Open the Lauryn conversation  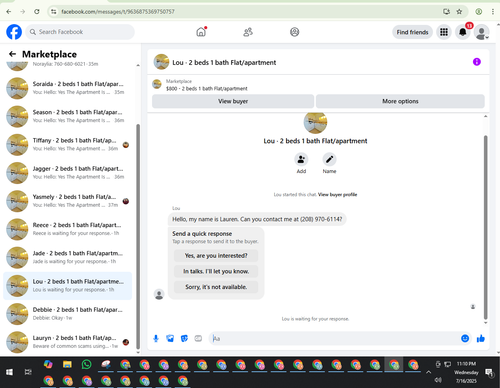[68, 342]
